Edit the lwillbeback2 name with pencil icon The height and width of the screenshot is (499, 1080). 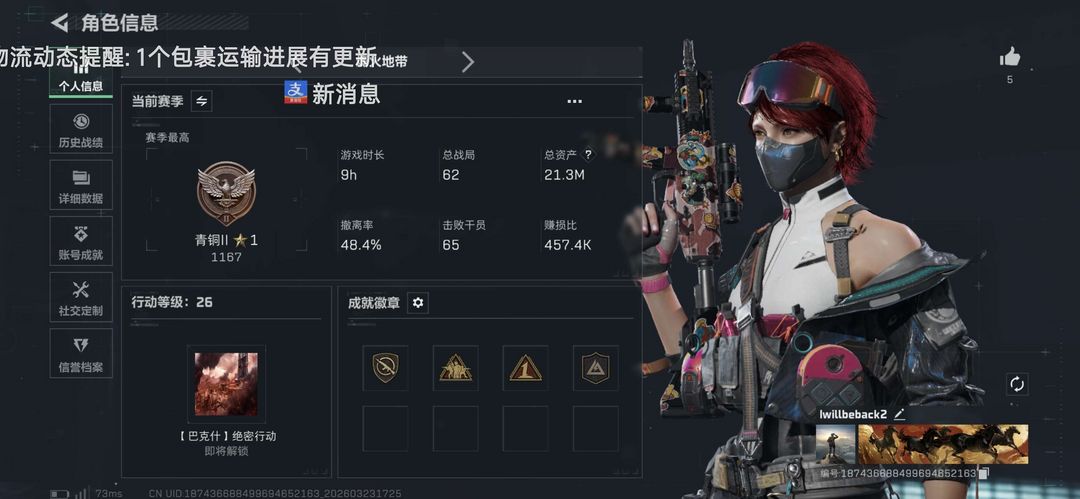pos(899,414)
